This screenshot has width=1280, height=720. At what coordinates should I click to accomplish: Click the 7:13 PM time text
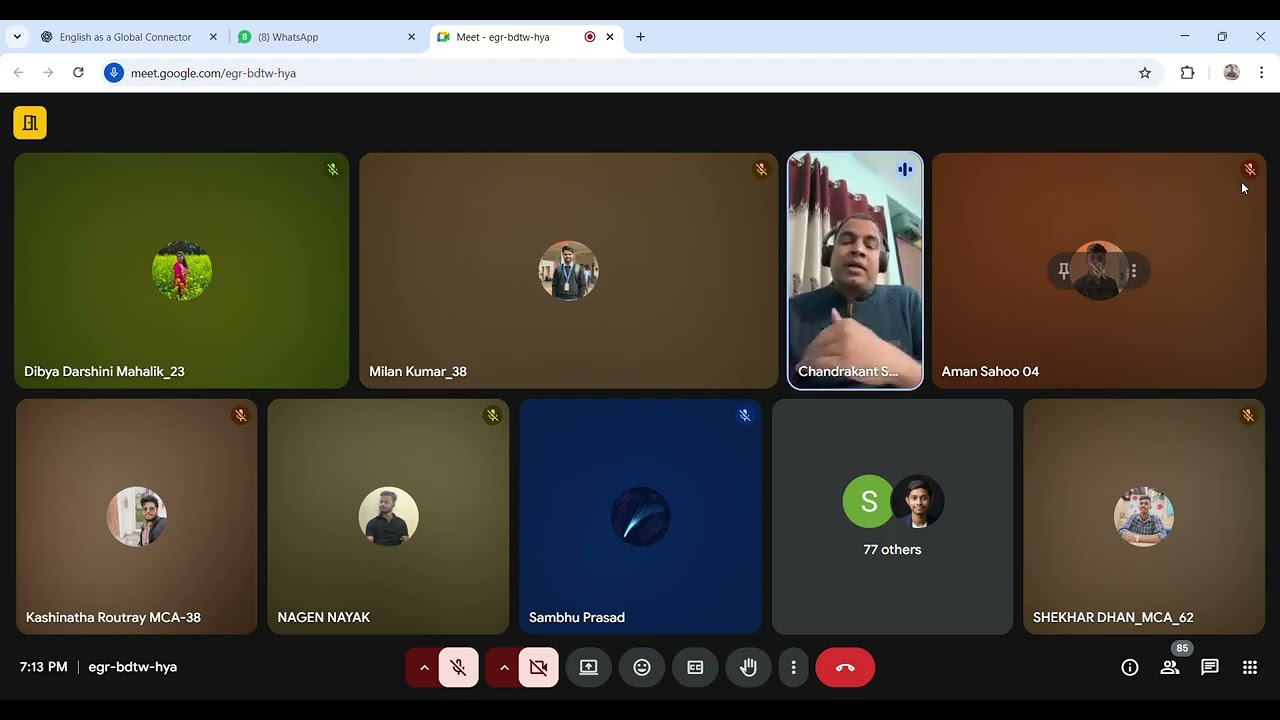(44, 667)
